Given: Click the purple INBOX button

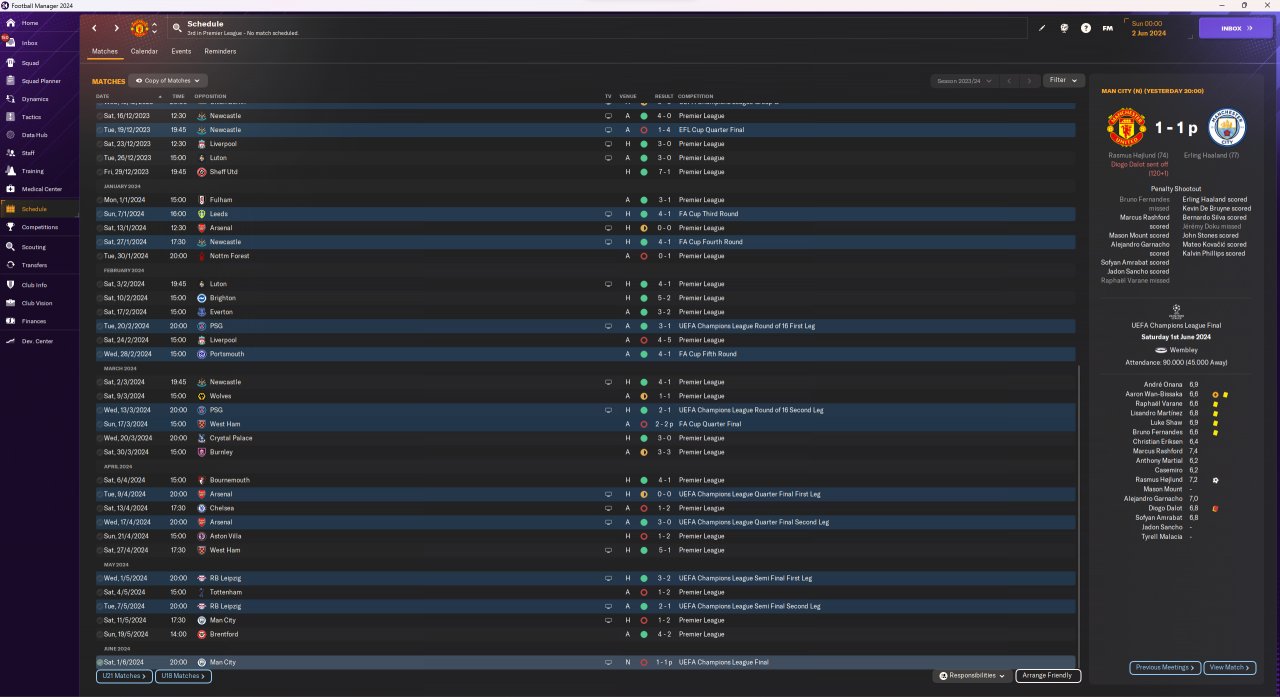Looking at the screenshot, I should click(1236, 28).
